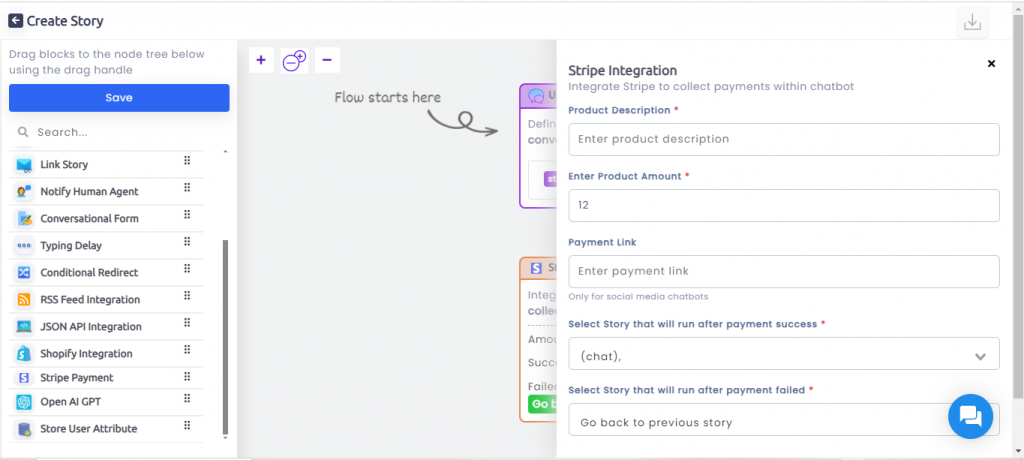Viewport: 1024px width, 460px height.
Task: Close the Stripe Integration panel
Action: (x=991, y=63)
